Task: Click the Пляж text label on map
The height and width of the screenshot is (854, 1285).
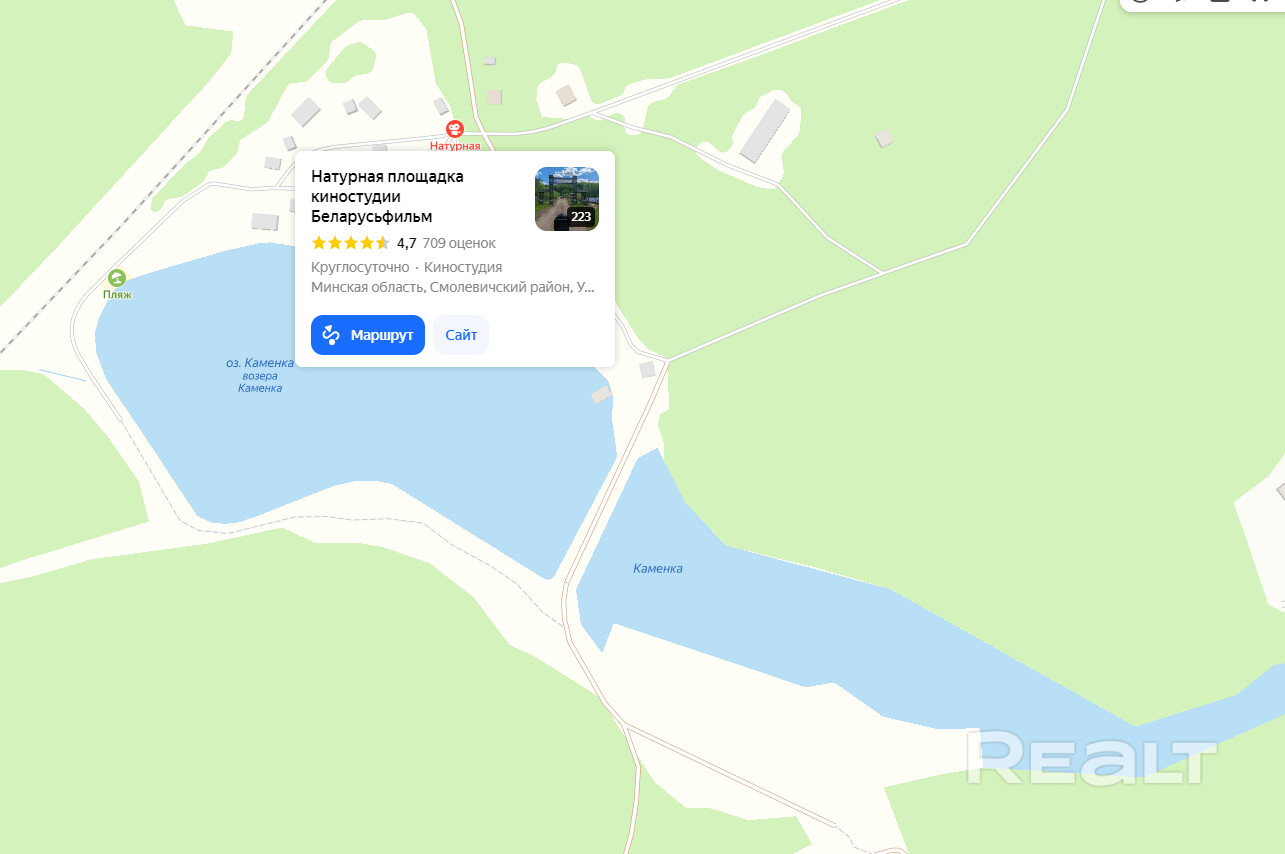Action: (x=117, y=295)
